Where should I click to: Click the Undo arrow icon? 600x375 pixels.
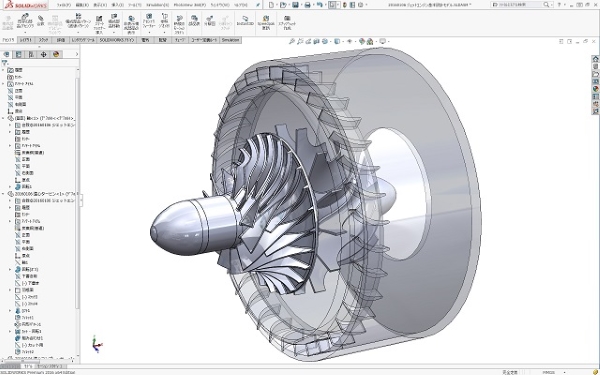[320, 5]
